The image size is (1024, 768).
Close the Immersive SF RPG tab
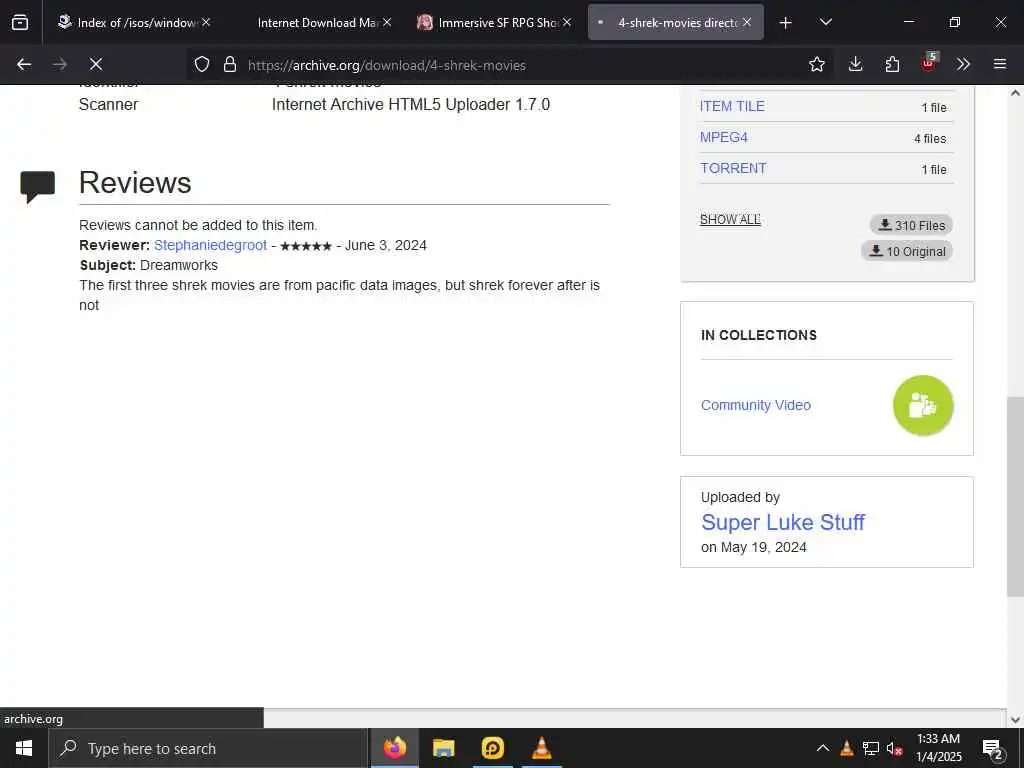(567, 22)
